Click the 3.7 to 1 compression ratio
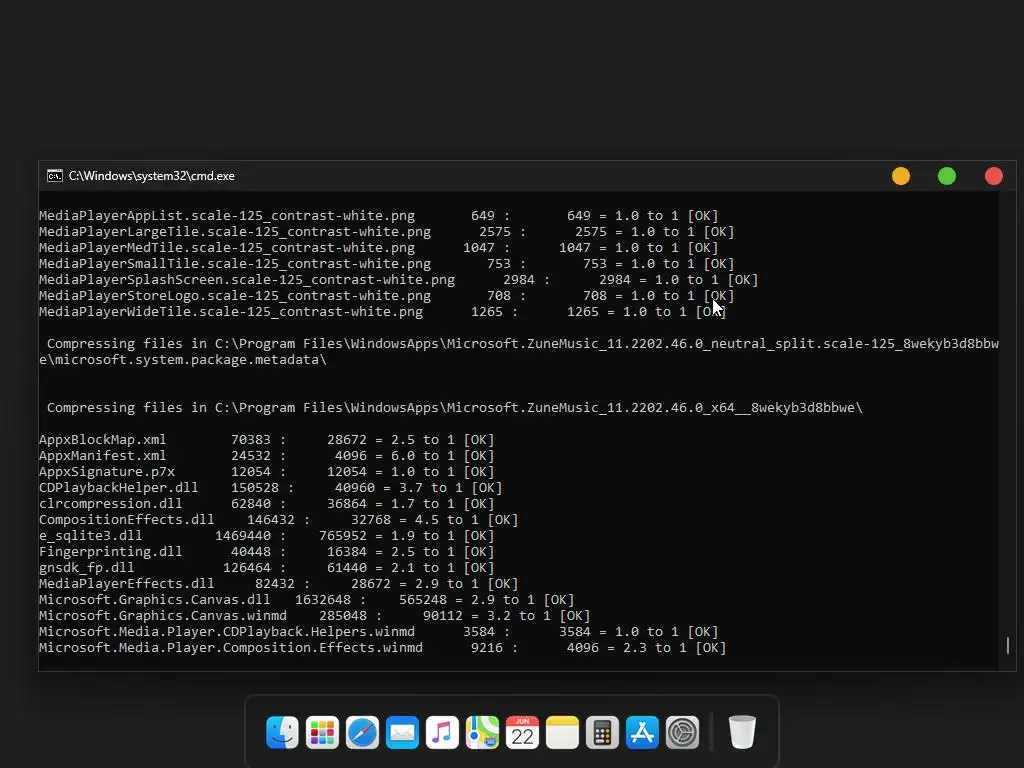This screenshot has width=1024, height=768. tap(430, 488)
